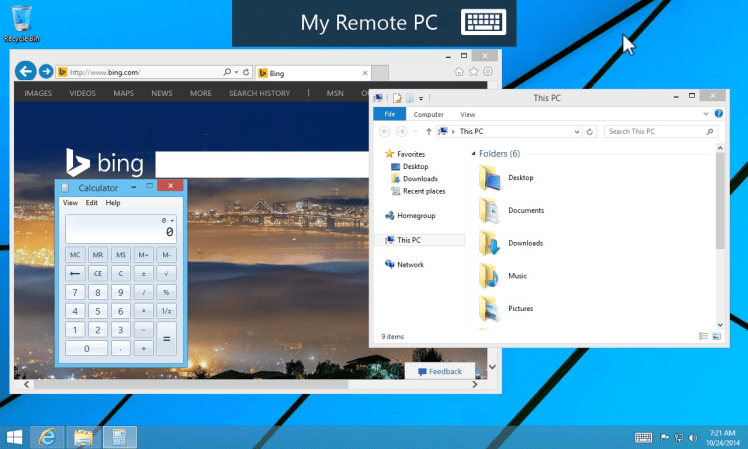Image resolution: width=748 pixels, height=449 pixels.
Task: Click the 1/x reciprocal key
Action: 166,311
